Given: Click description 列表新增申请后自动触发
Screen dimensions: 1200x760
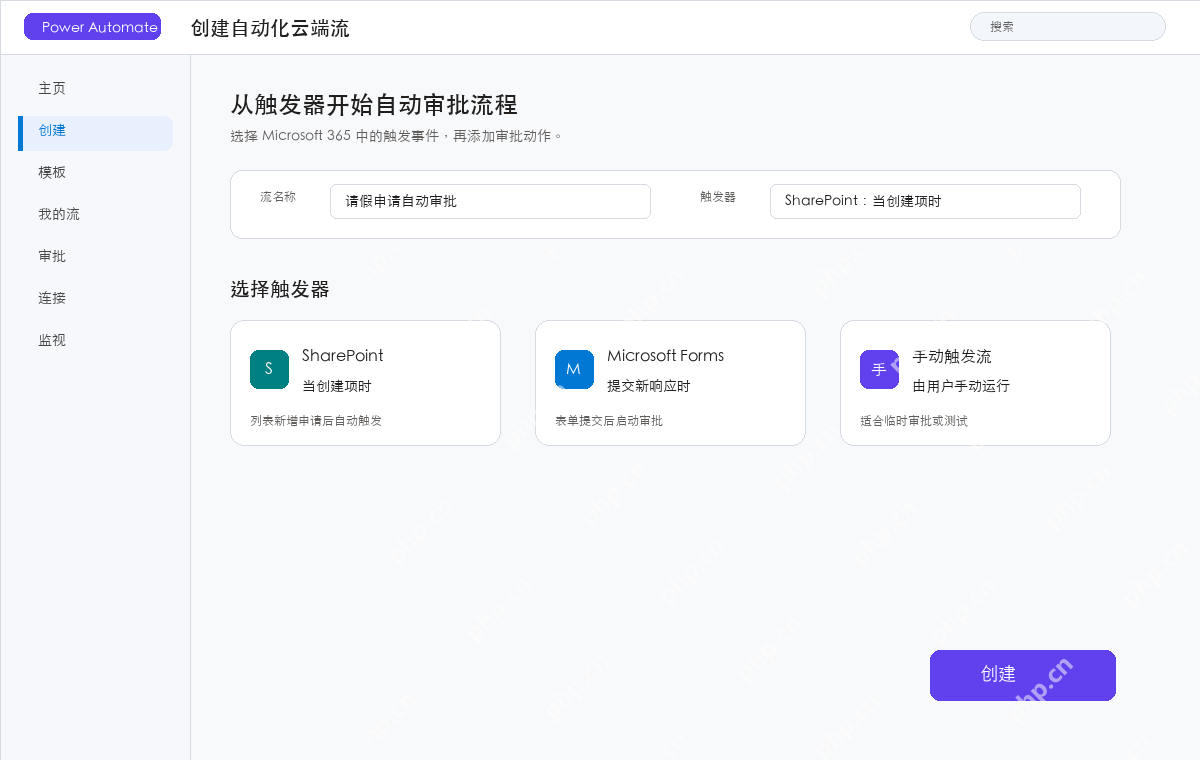Looking at the screenshot, I should point(316,421).
